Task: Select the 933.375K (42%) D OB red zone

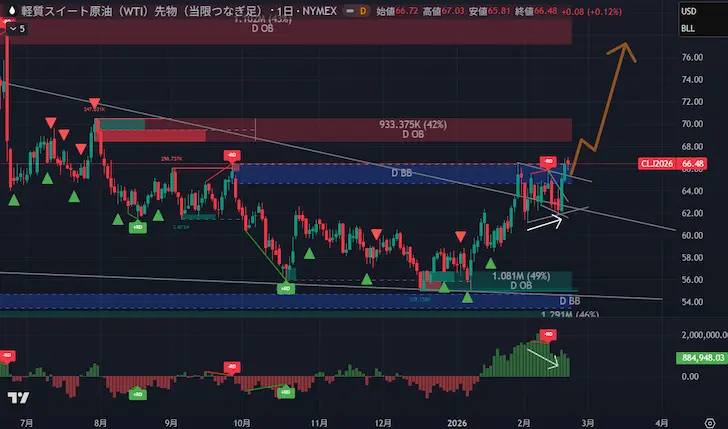Action: click(x=410, y=130)
